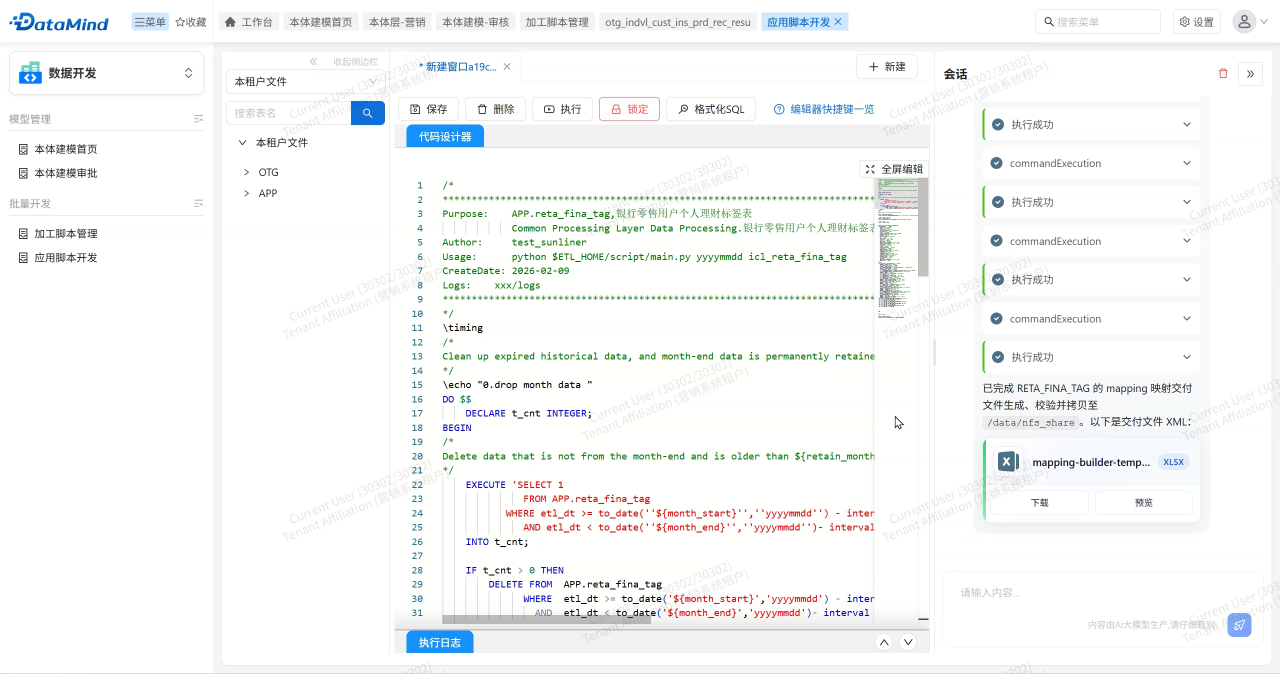Collapse the 会话 panel with double-arrow icon
Viewport: 1280px width, 674px height.
click(1250, 73)
